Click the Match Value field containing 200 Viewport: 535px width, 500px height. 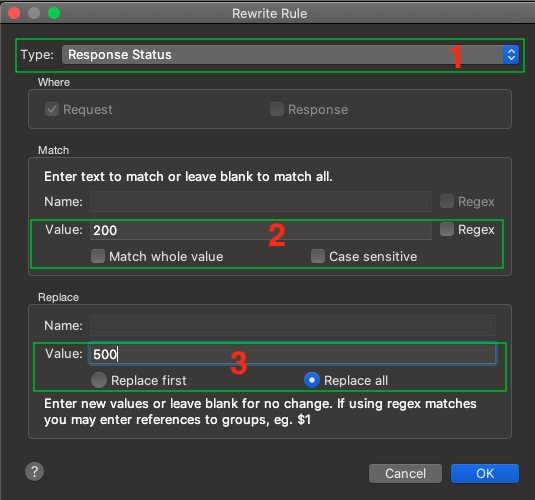point(261,230)
